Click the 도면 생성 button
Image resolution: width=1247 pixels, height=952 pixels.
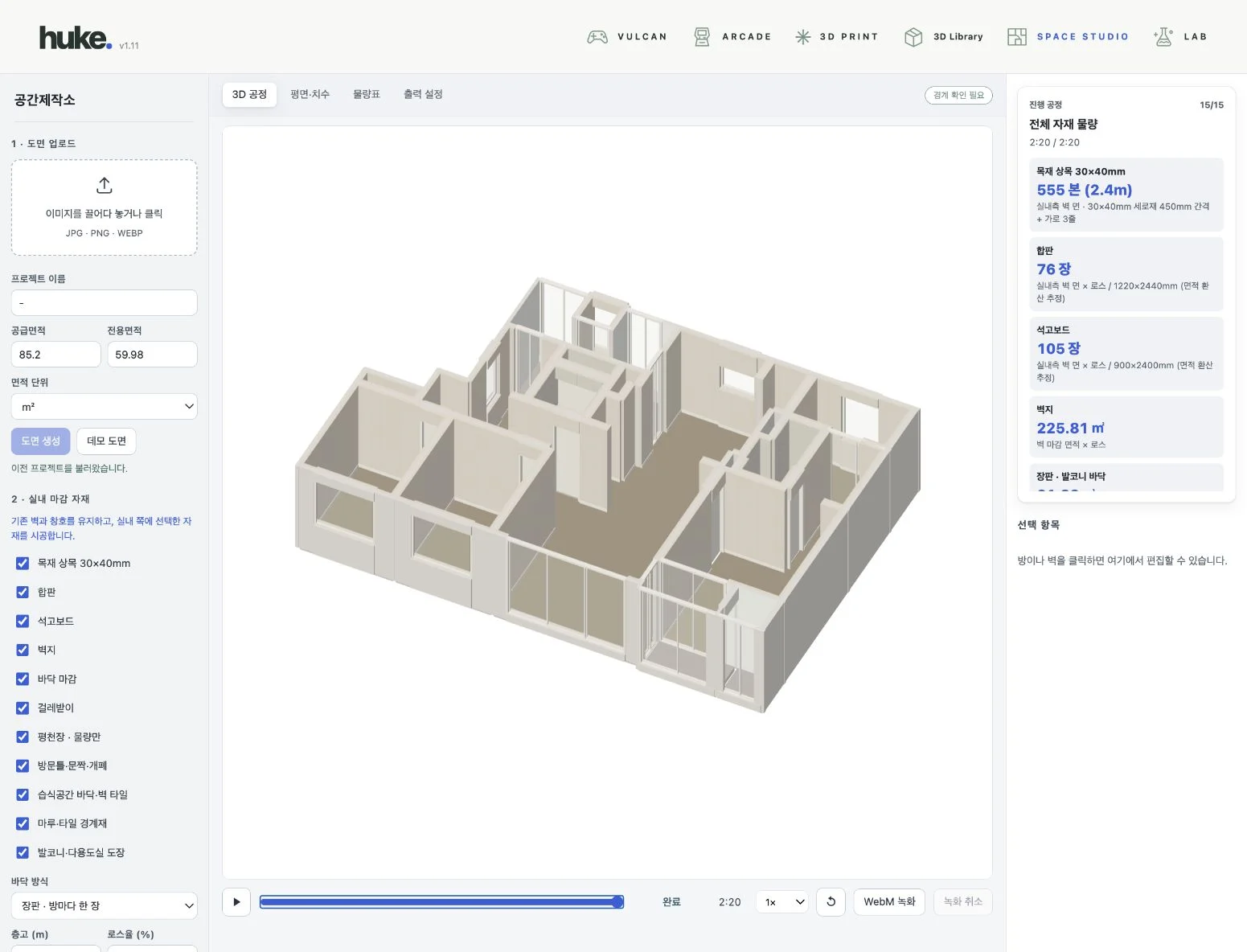pyautogui.click(x=41, y=441)
